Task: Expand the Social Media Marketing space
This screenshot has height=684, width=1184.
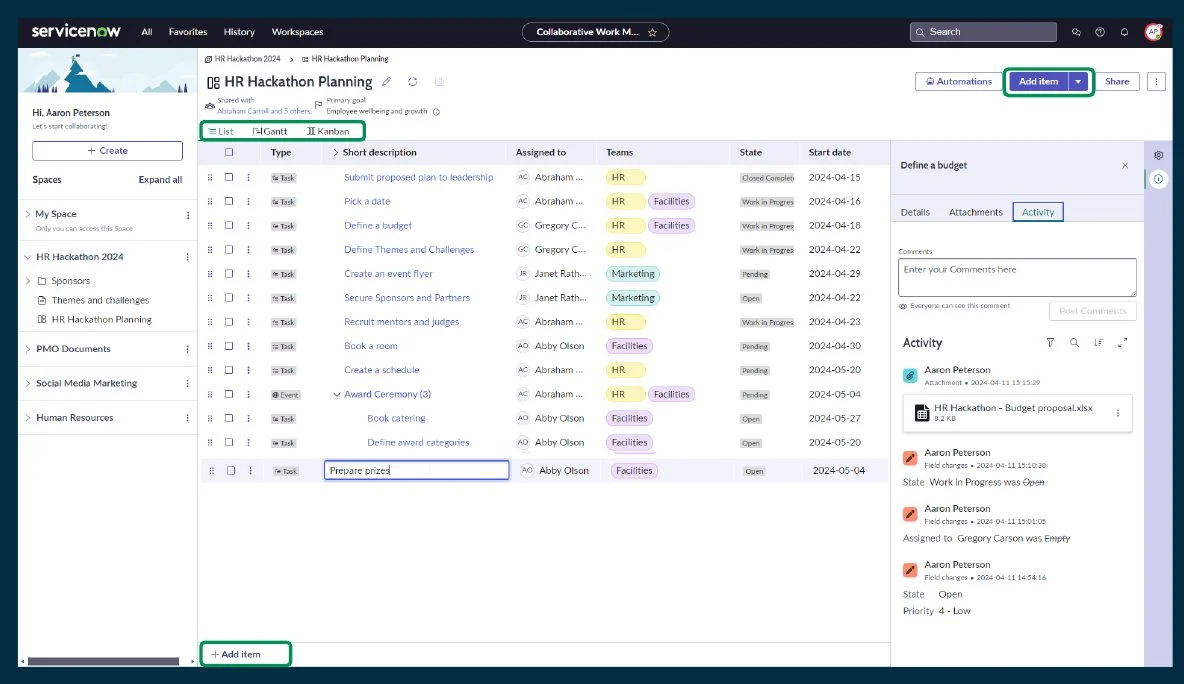Action: [x=28, y=384]
